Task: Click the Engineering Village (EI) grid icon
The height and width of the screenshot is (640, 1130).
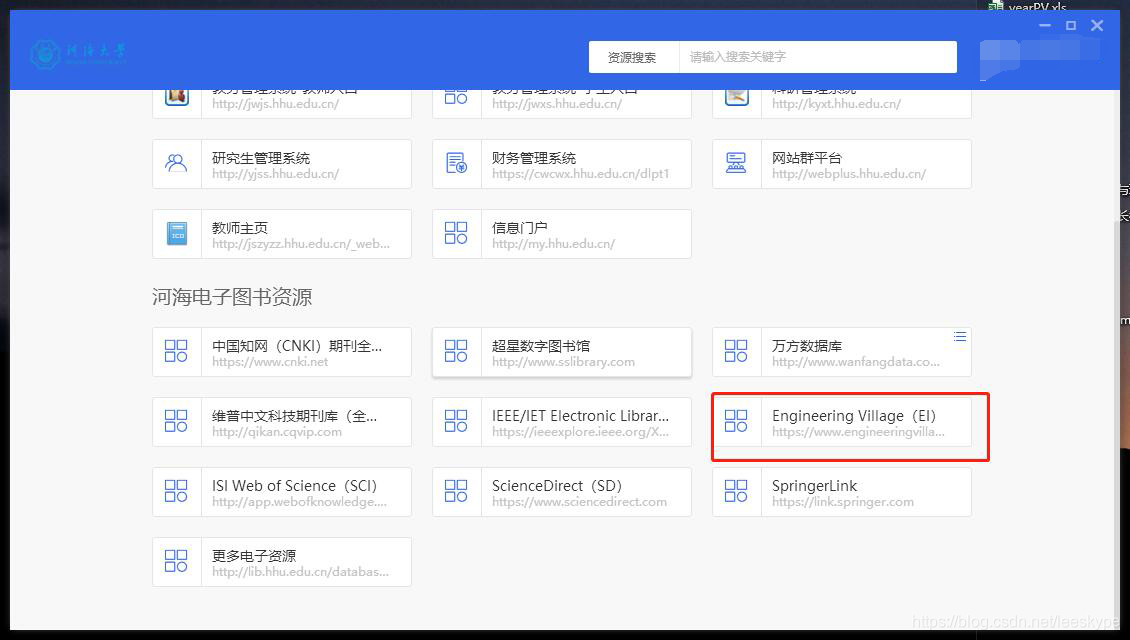Action: 736,422
